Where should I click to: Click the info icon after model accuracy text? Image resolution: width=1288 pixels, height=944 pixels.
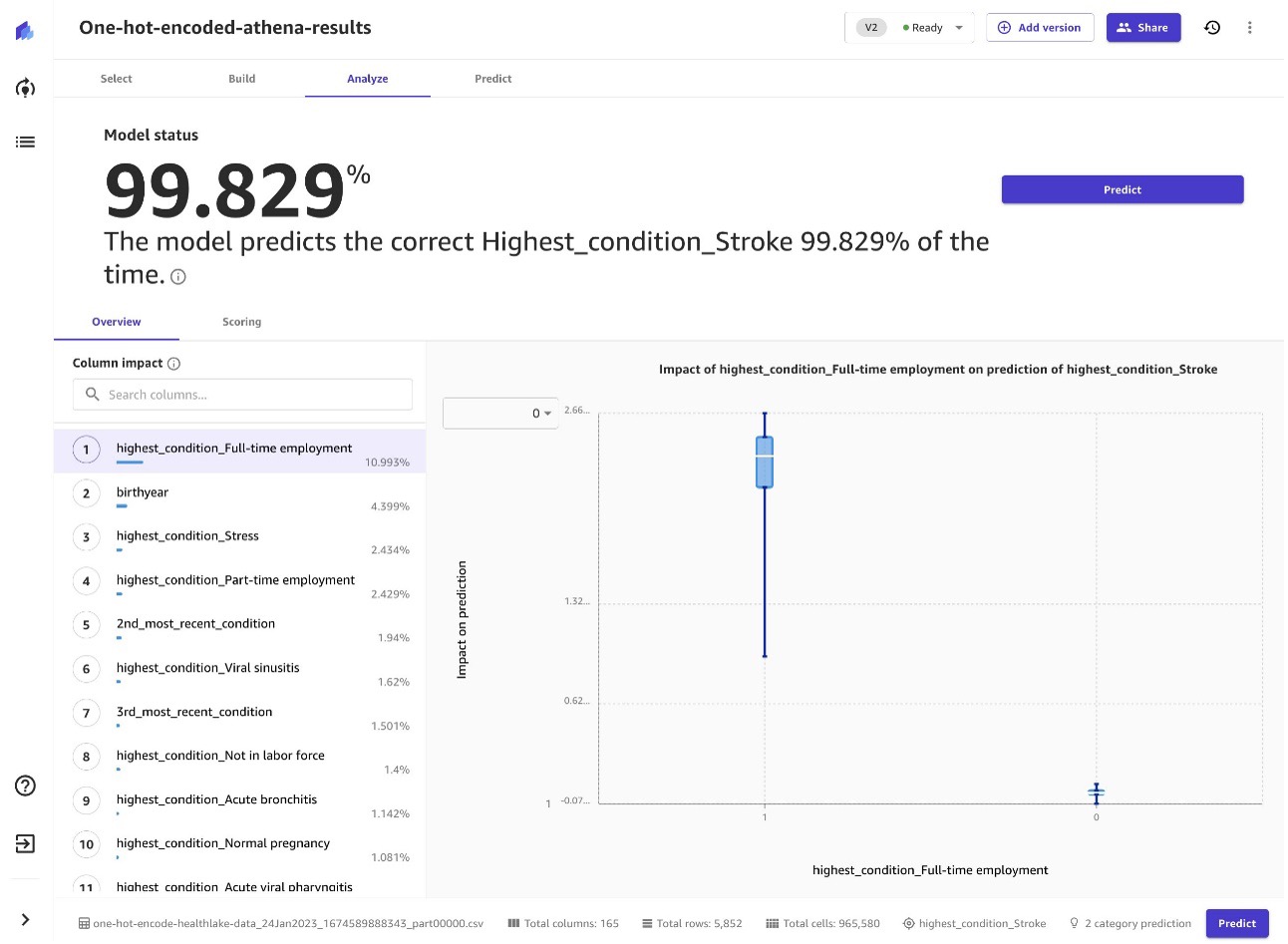(178, 277)
